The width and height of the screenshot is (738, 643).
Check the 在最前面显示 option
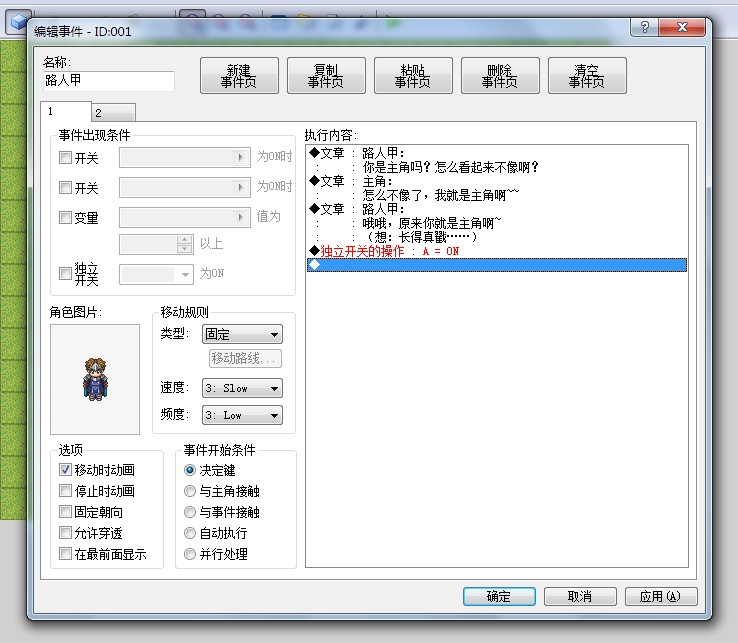[65, 554]
